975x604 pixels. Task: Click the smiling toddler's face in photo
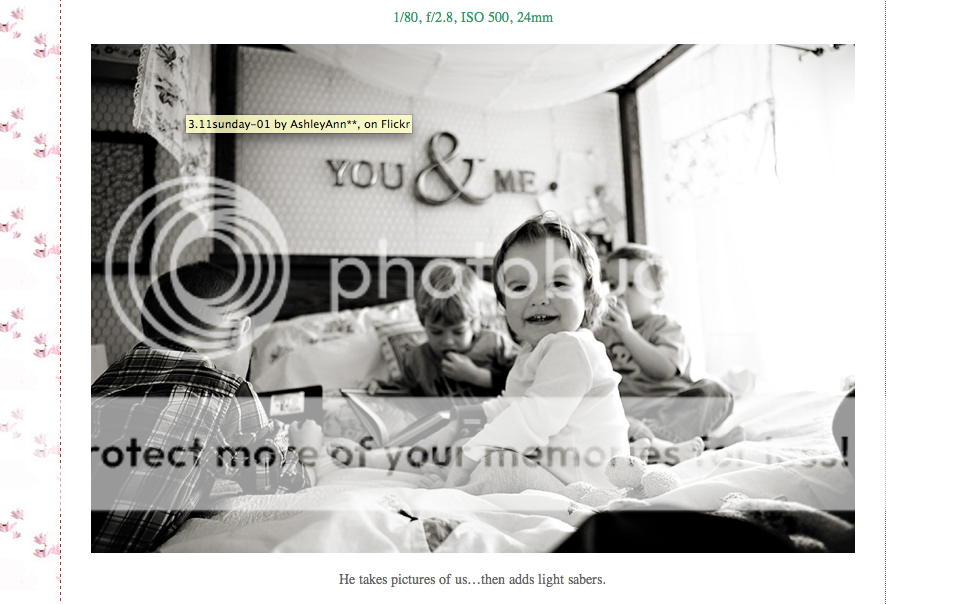540,286
